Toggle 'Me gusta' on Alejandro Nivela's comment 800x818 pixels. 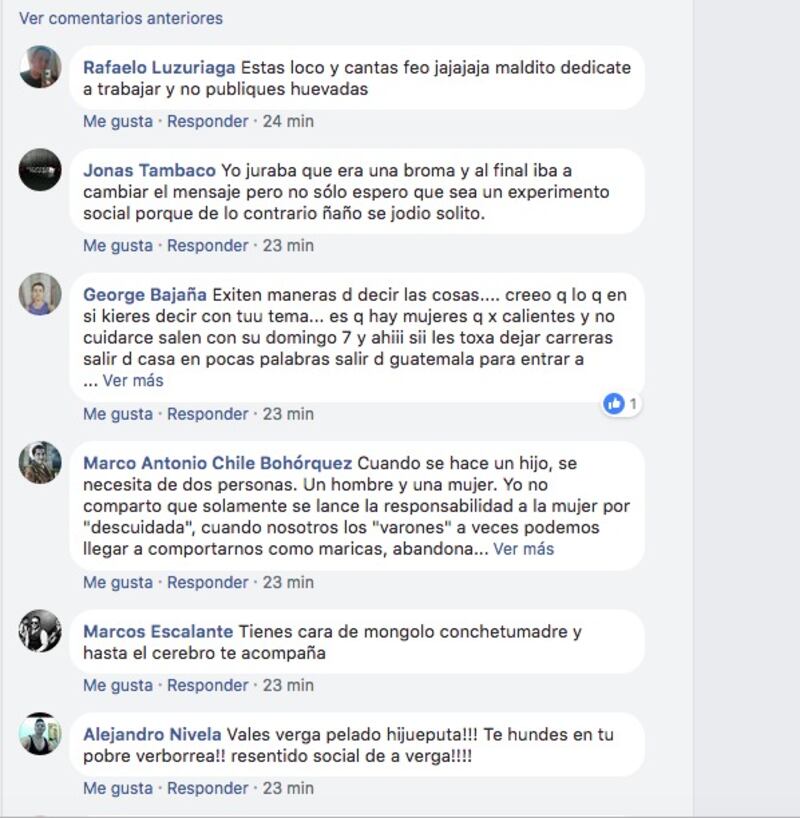click(x=118, y=788)
